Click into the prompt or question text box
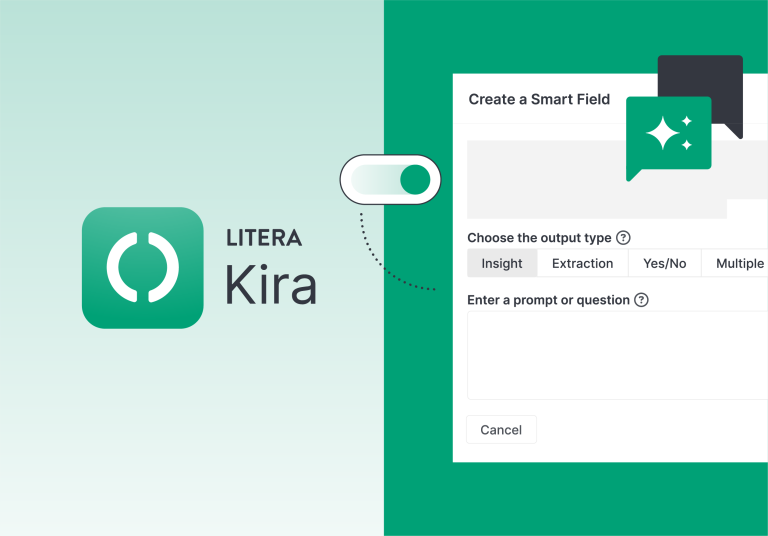 617,355
